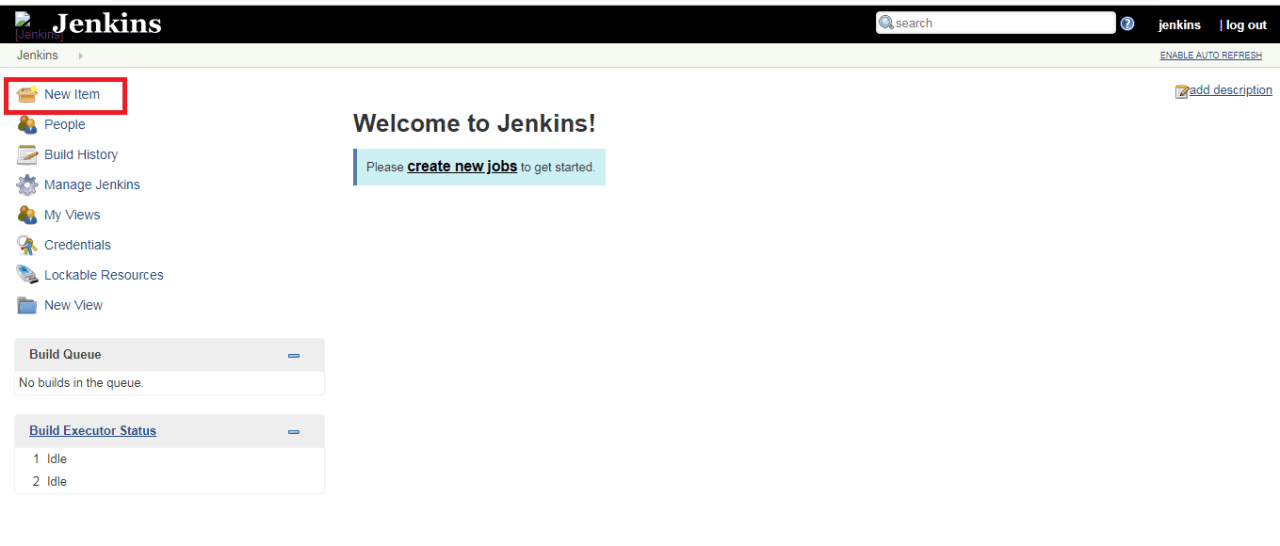Click the create new jobs link
1280x546 pixels.
(x=462, y=166)
